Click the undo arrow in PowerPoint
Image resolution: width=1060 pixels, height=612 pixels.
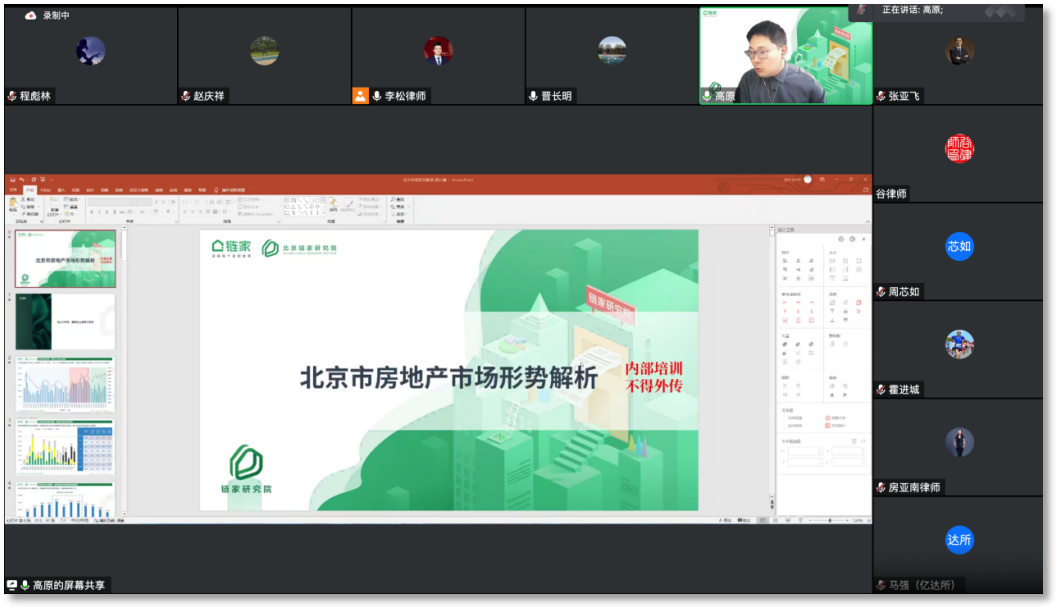pyautogui.click(x=20, y=179)
